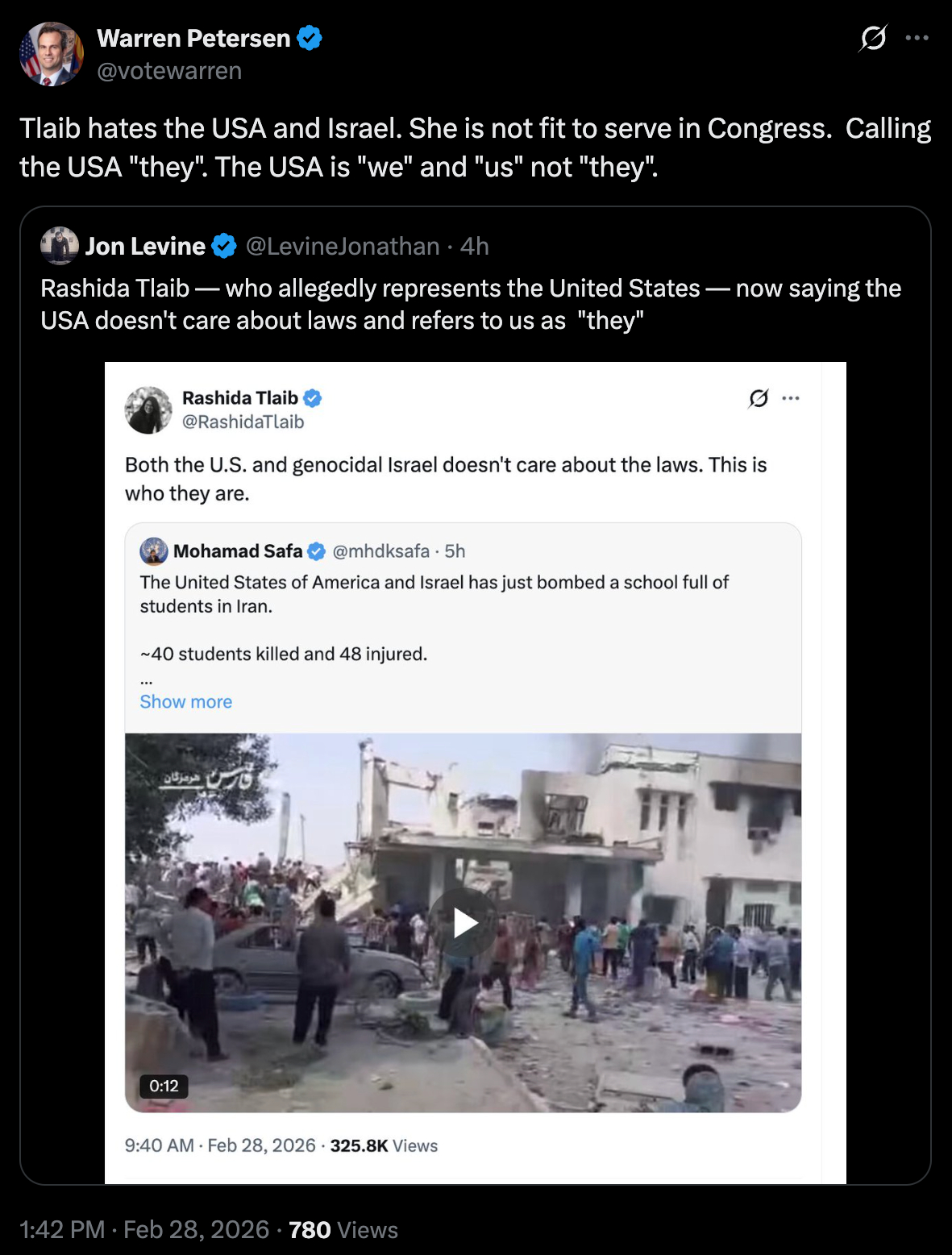The image size is (952, 1255).
Task: Click the Grok icon in Tlaib's embedded post
Action: (x=758, y=398)
